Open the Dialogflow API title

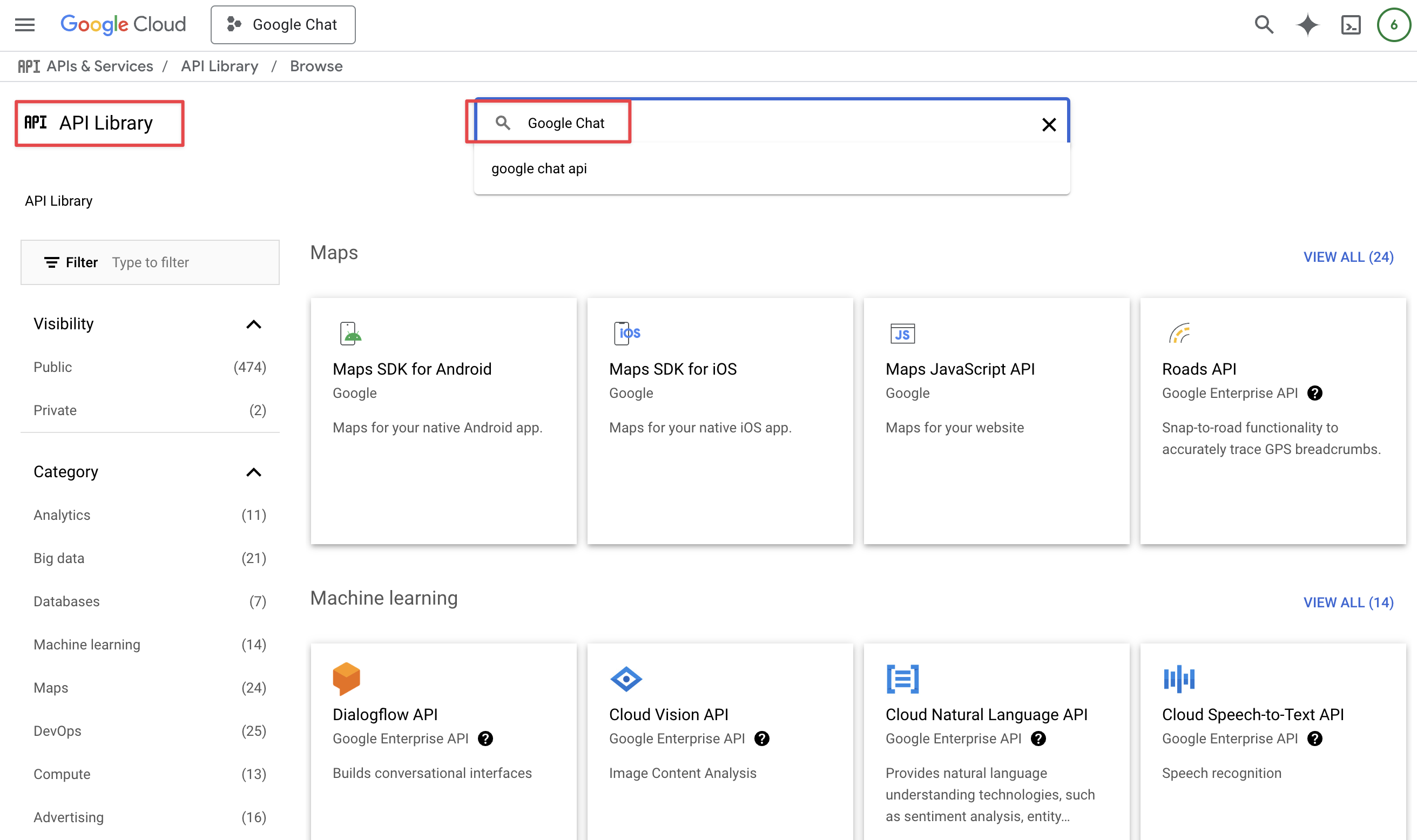click(x=385, y=714)
